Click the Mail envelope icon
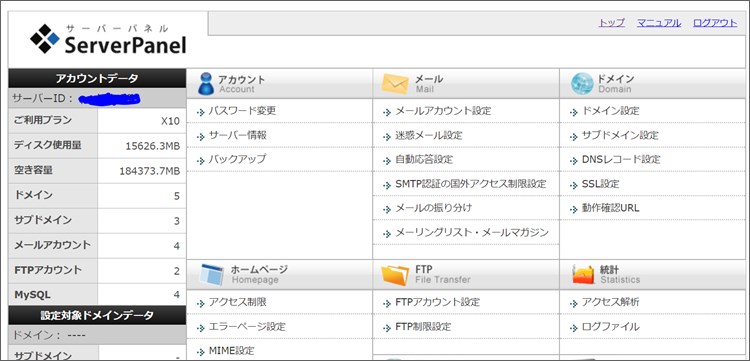 (x=395, y=84)
